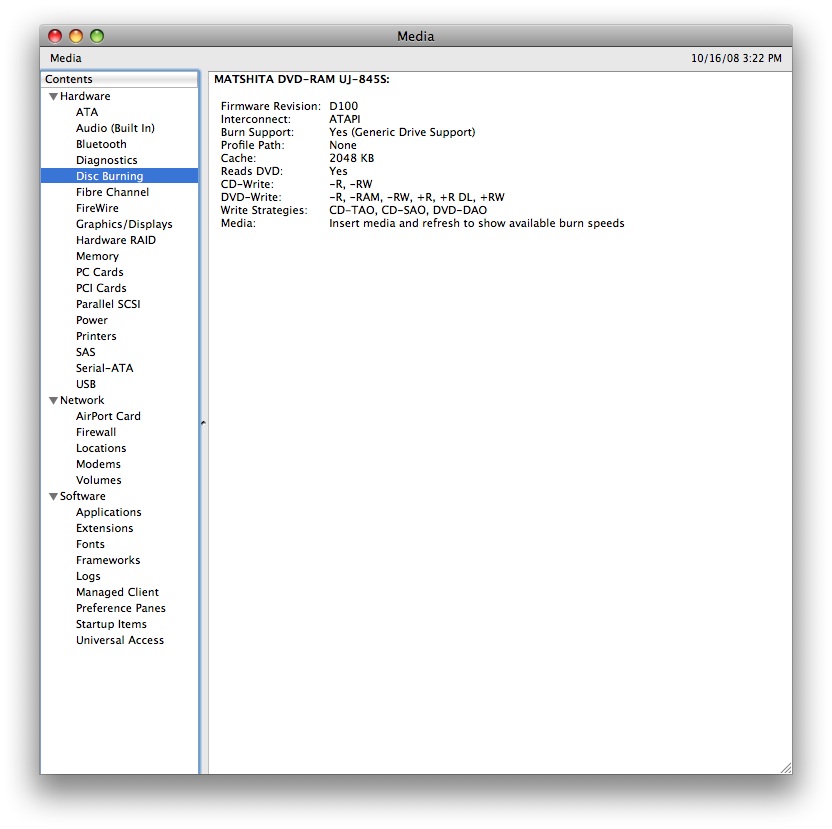This screenshot has height=829, width=832.
Task: Click the 2048 KB cache value
Action: [351, 158]
